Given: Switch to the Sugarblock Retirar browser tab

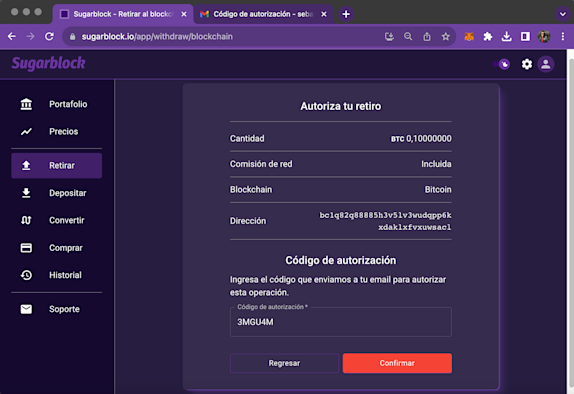Looking at the screenshot, I should (x=123, y=14).
